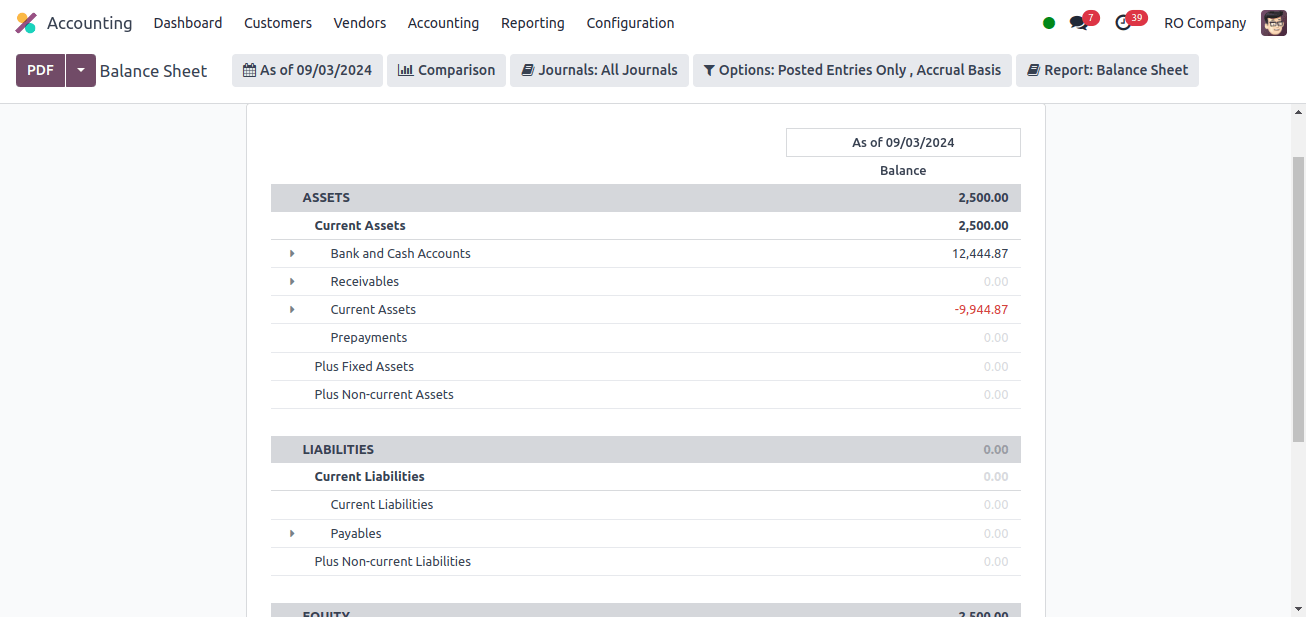
Task: Open the 'As of 09/03/2024' date filter
Action: tap(308, 71)
